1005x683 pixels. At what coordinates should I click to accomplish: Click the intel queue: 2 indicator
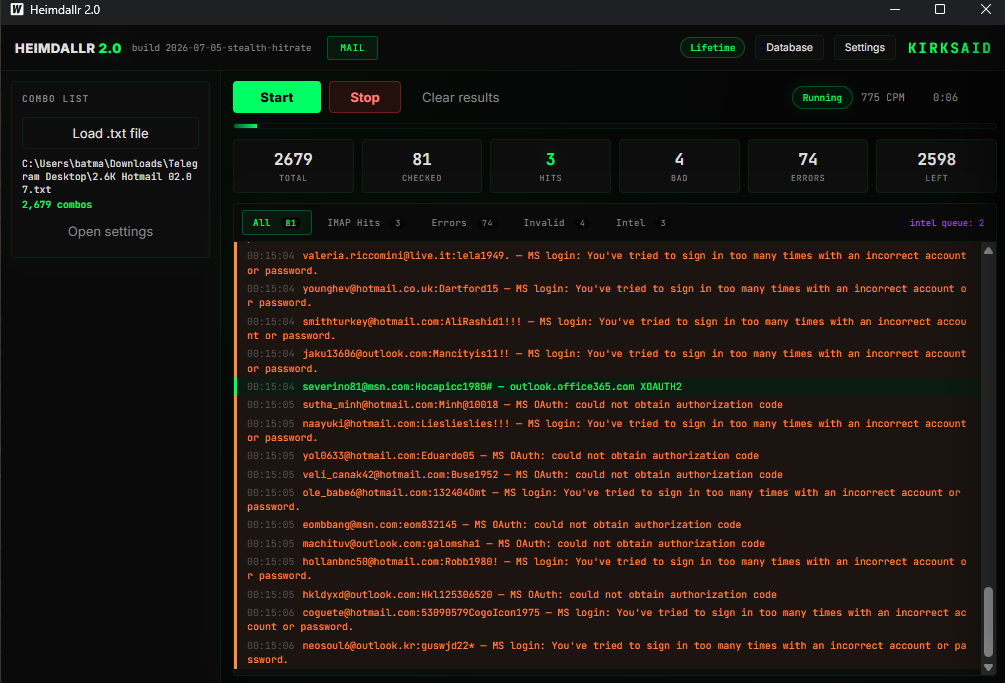[947, 223]
